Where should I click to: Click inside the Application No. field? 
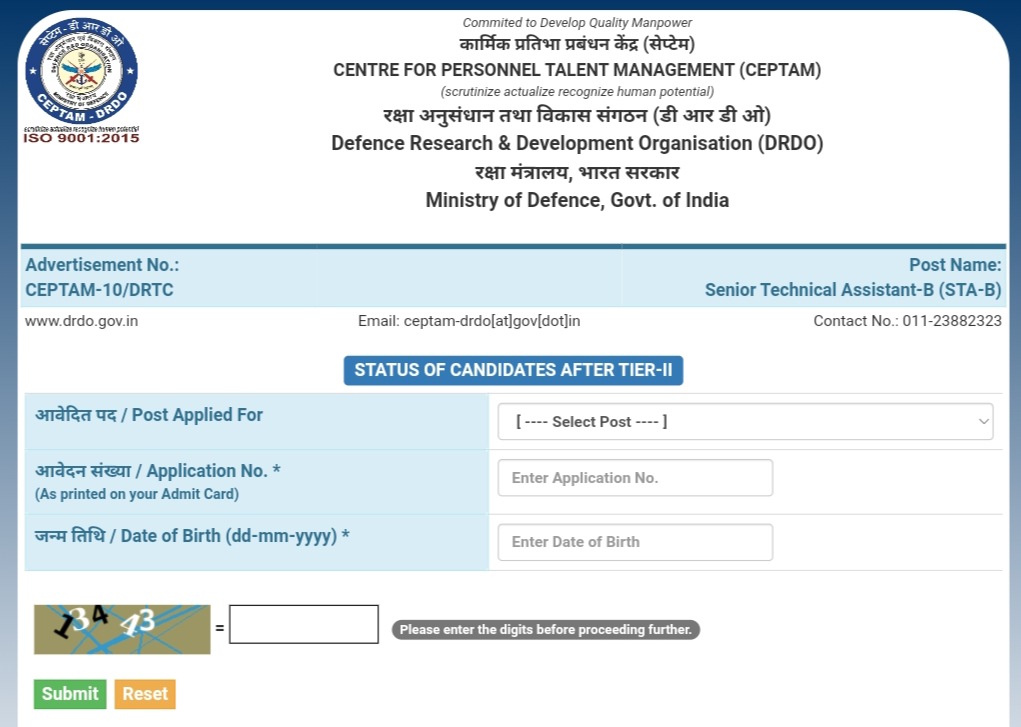pyautogui.click(x=634, y=477)
